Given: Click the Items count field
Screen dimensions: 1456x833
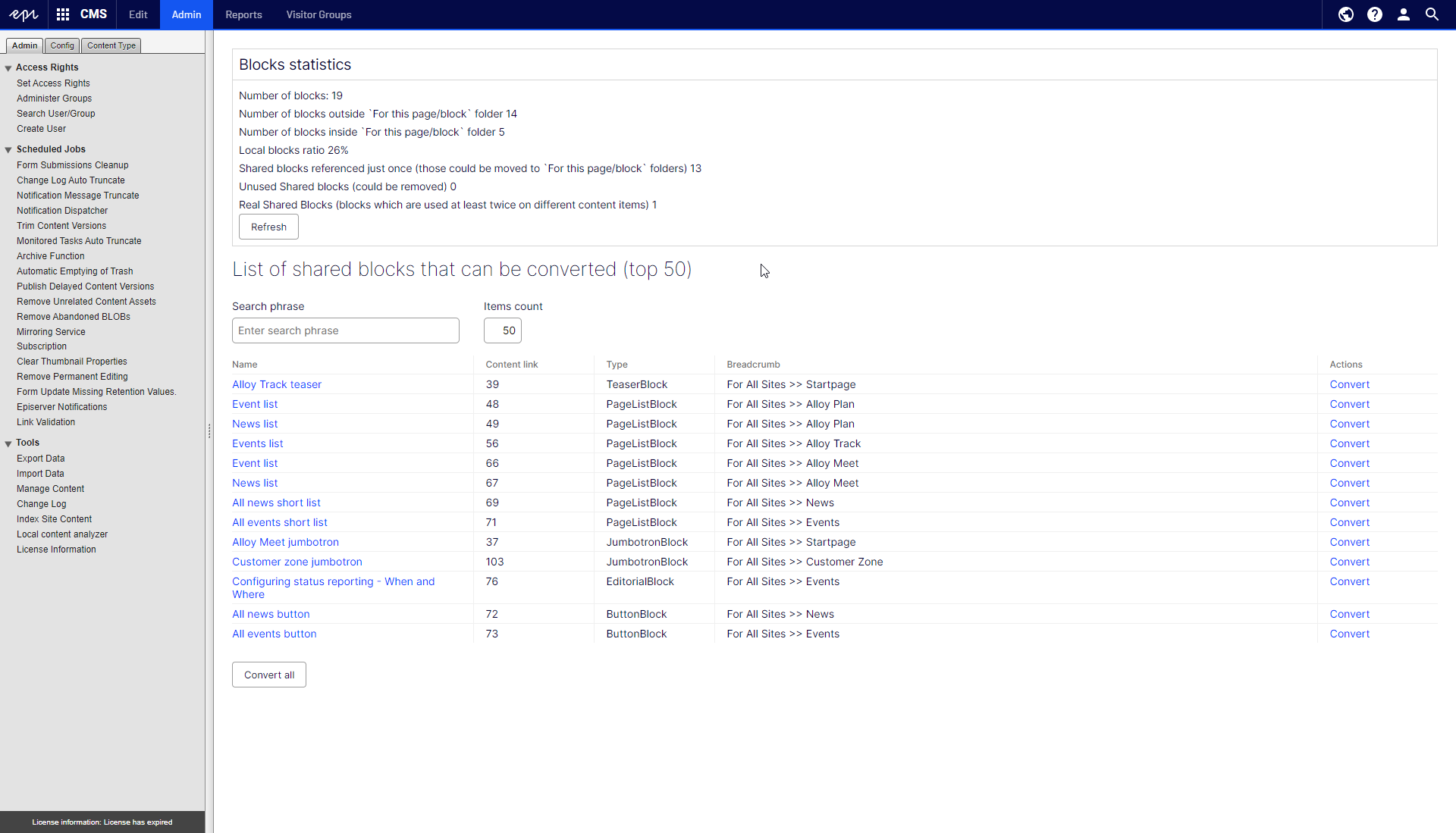Looking at the screenshot, I should click(x=503, y=330).
